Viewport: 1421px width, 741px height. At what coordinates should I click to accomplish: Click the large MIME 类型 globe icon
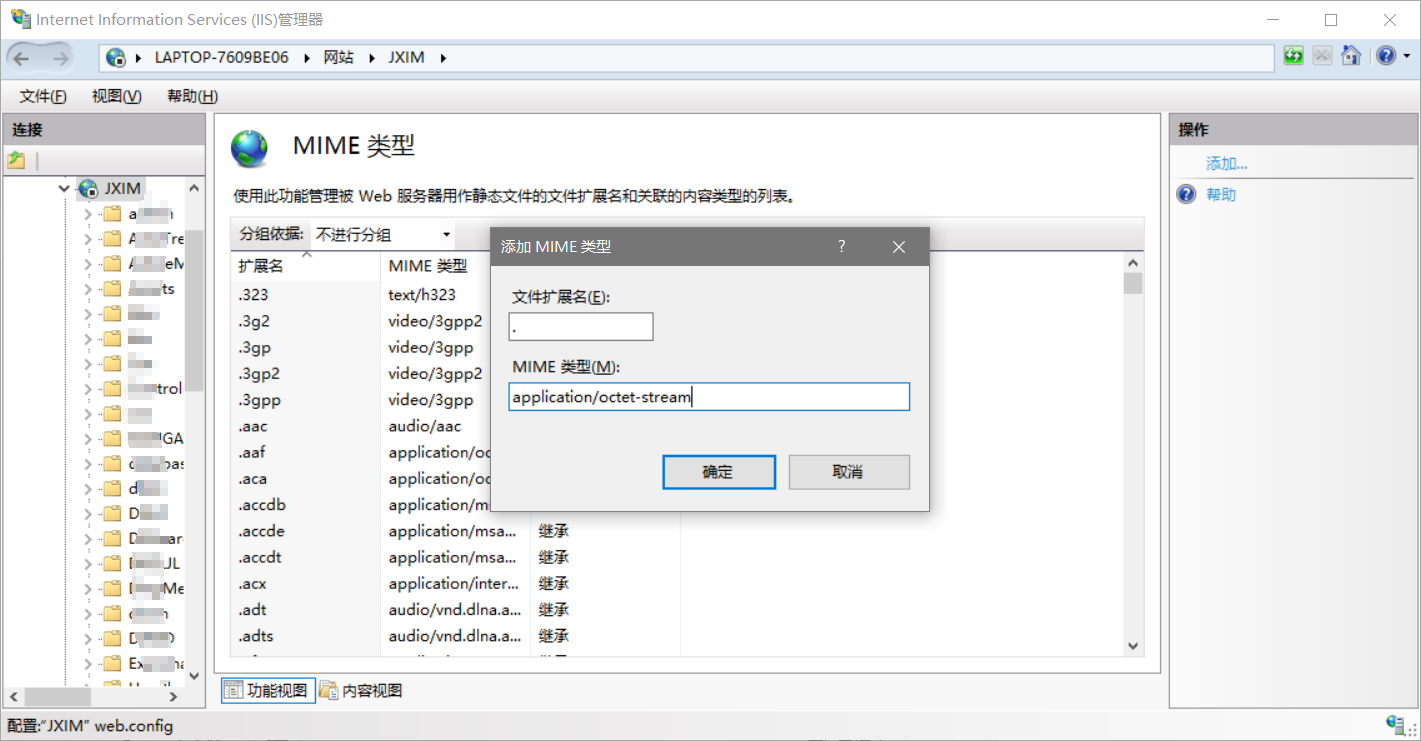click(250, 149)
